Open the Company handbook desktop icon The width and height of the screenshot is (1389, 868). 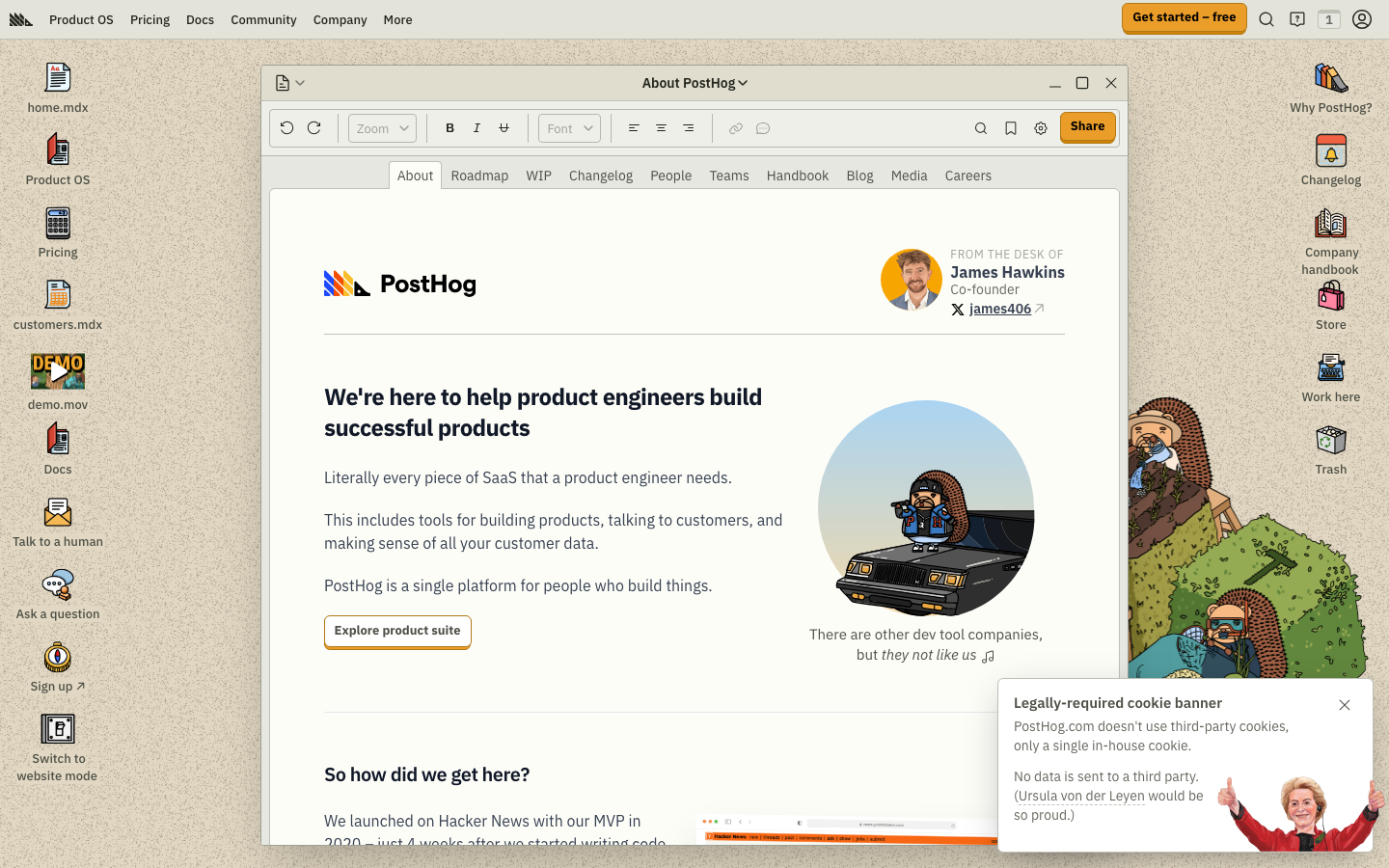click(x=1331, y=224)
